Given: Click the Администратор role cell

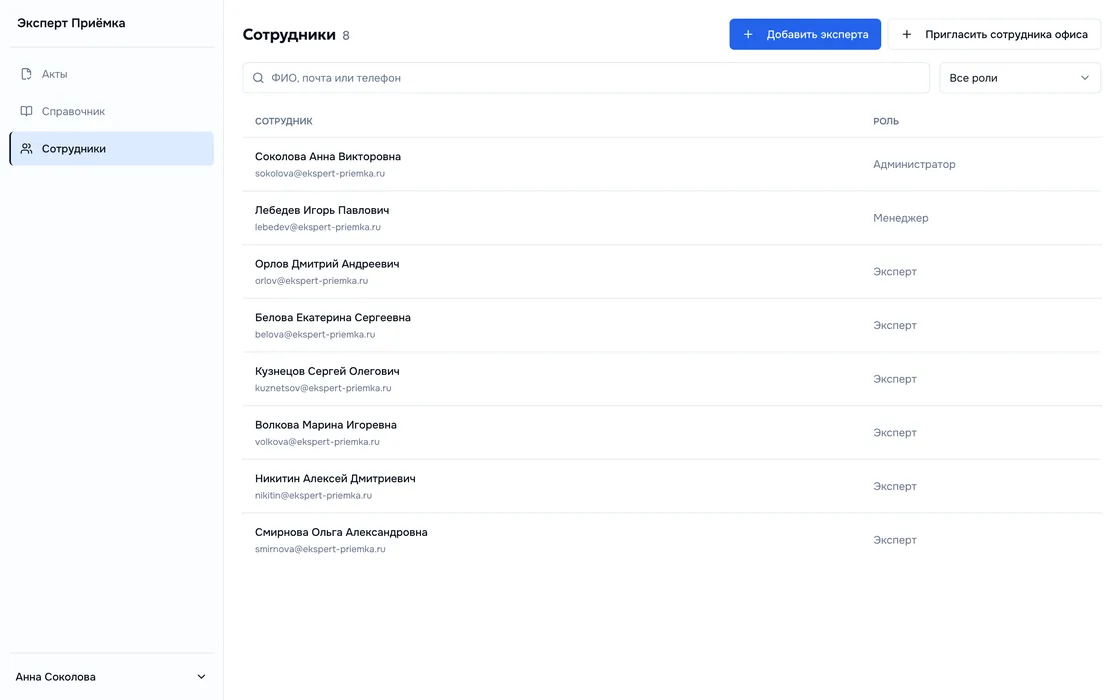Looking at the screenshot, I should coord(914,164).
